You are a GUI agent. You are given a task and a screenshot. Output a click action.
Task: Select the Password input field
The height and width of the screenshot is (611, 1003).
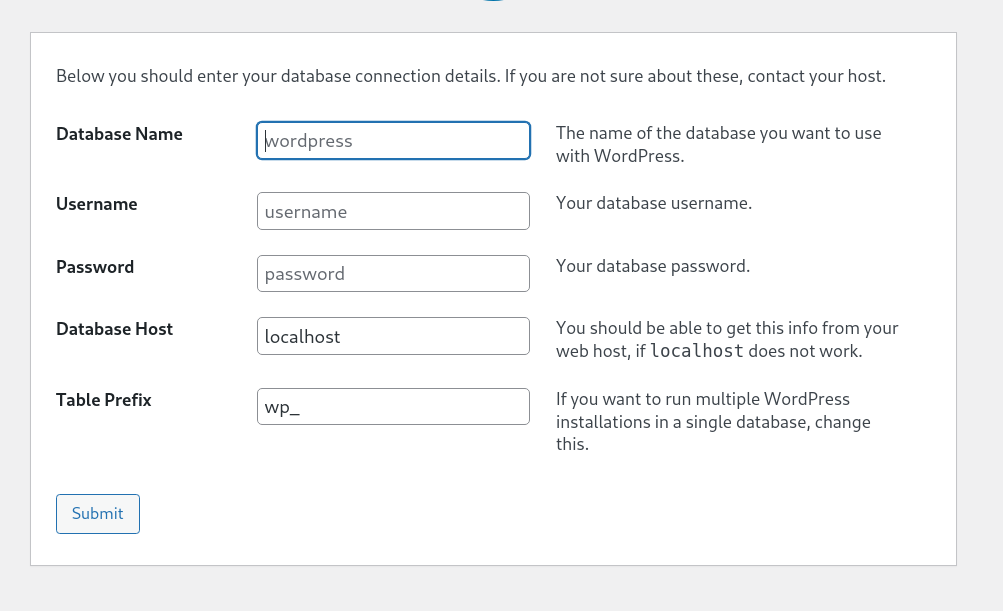pos(393,274)
